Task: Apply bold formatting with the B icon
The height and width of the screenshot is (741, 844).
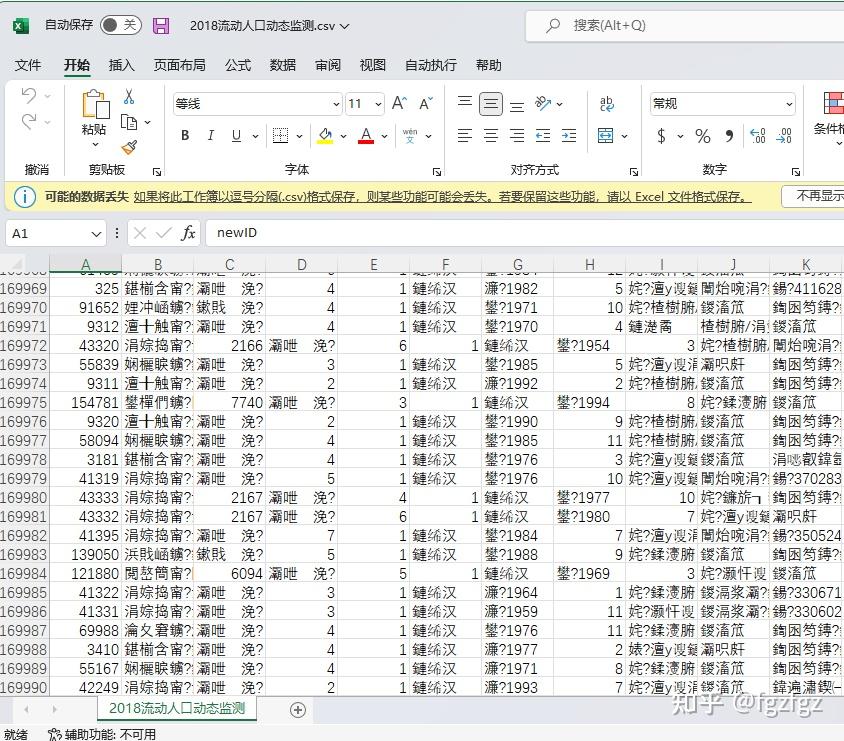Action: coord(187,134)
